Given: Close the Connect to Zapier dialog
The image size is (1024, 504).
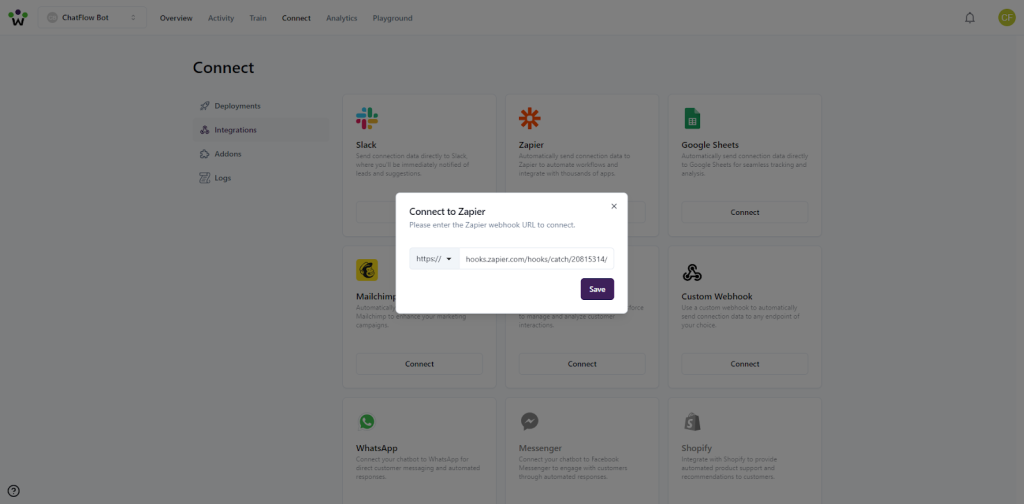Looking at the screenshot, I should point(614,206).
